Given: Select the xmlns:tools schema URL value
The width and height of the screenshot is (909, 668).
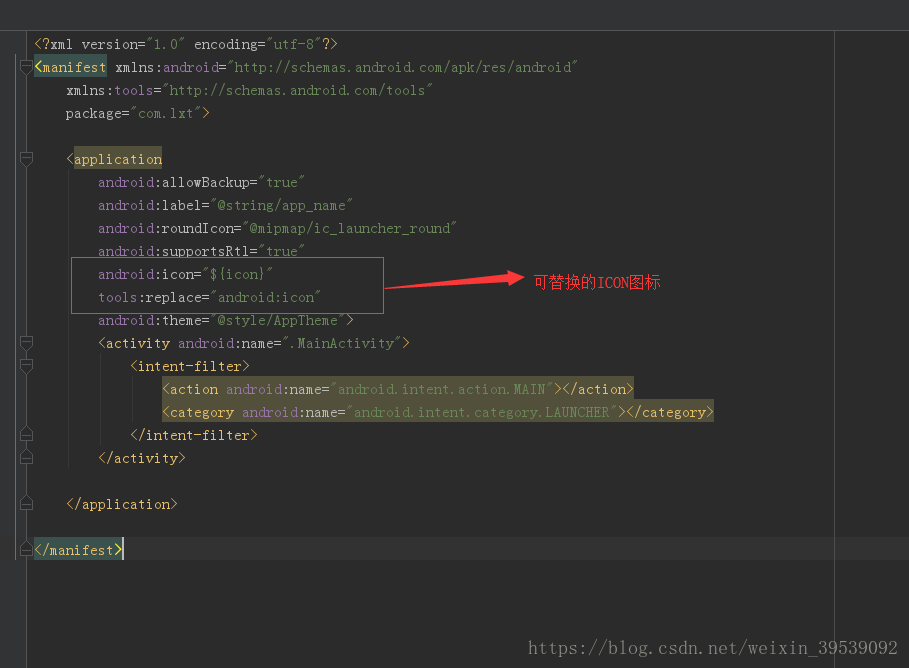Looking at the screenshot, I should pos(297,90).
